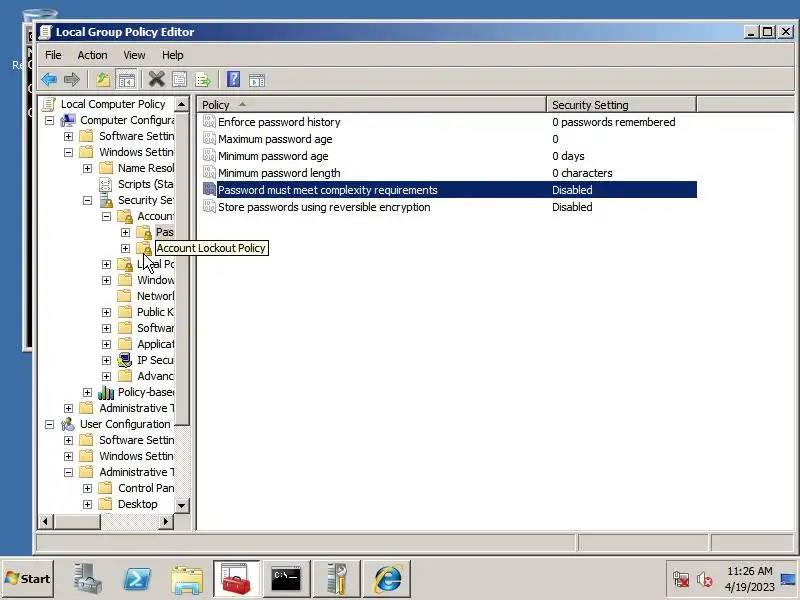Screen dimensions: 800x600
Task: Collapse the Security Settings node
Action: click(x=87, y=201)
